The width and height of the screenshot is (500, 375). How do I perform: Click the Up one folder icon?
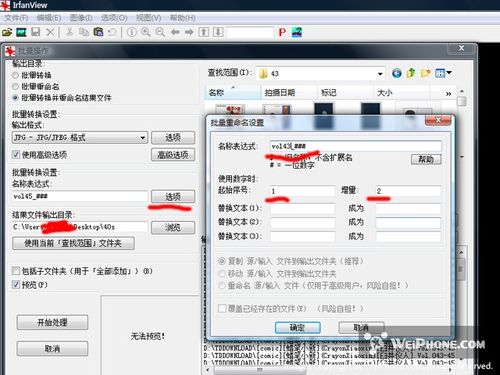coord(411,73)
